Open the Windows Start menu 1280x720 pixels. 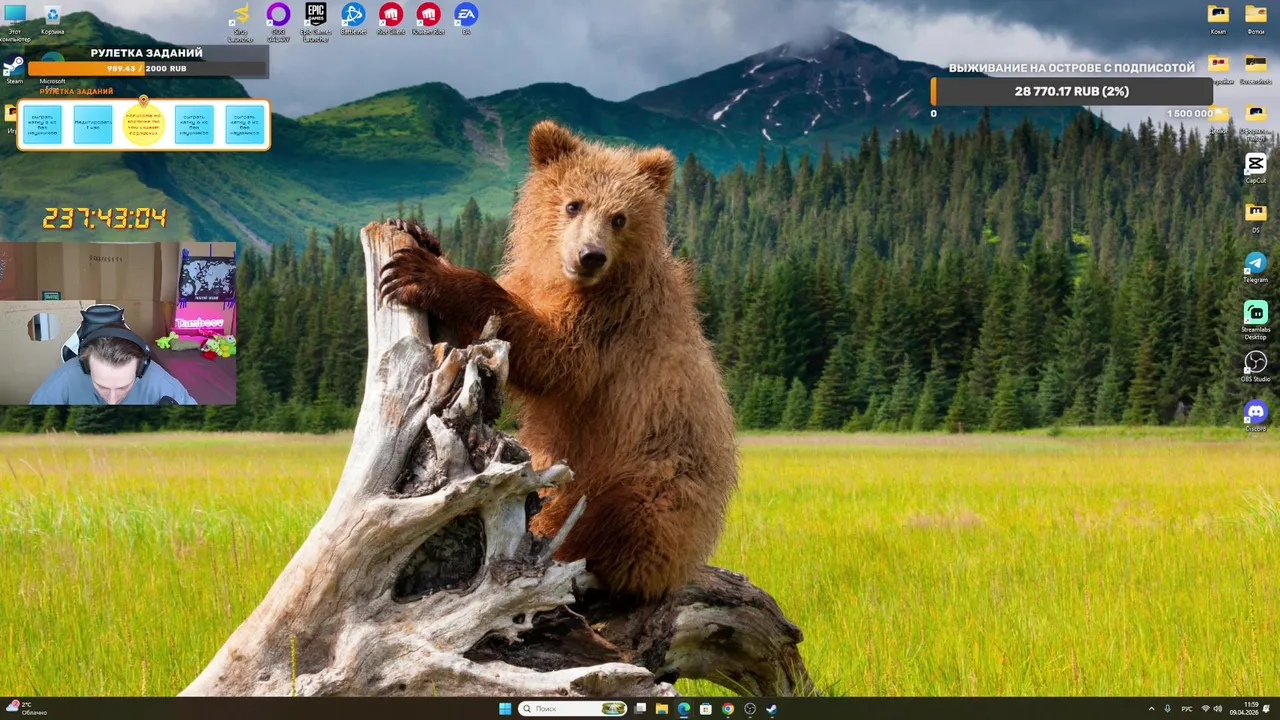point(505,709)
